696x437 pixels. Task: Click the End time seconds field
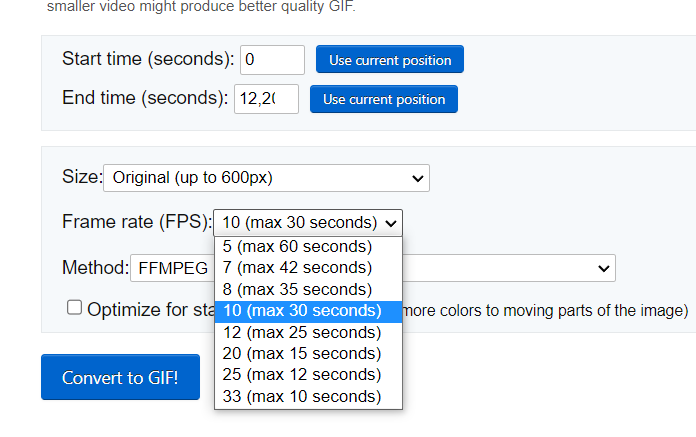(266, 99)
